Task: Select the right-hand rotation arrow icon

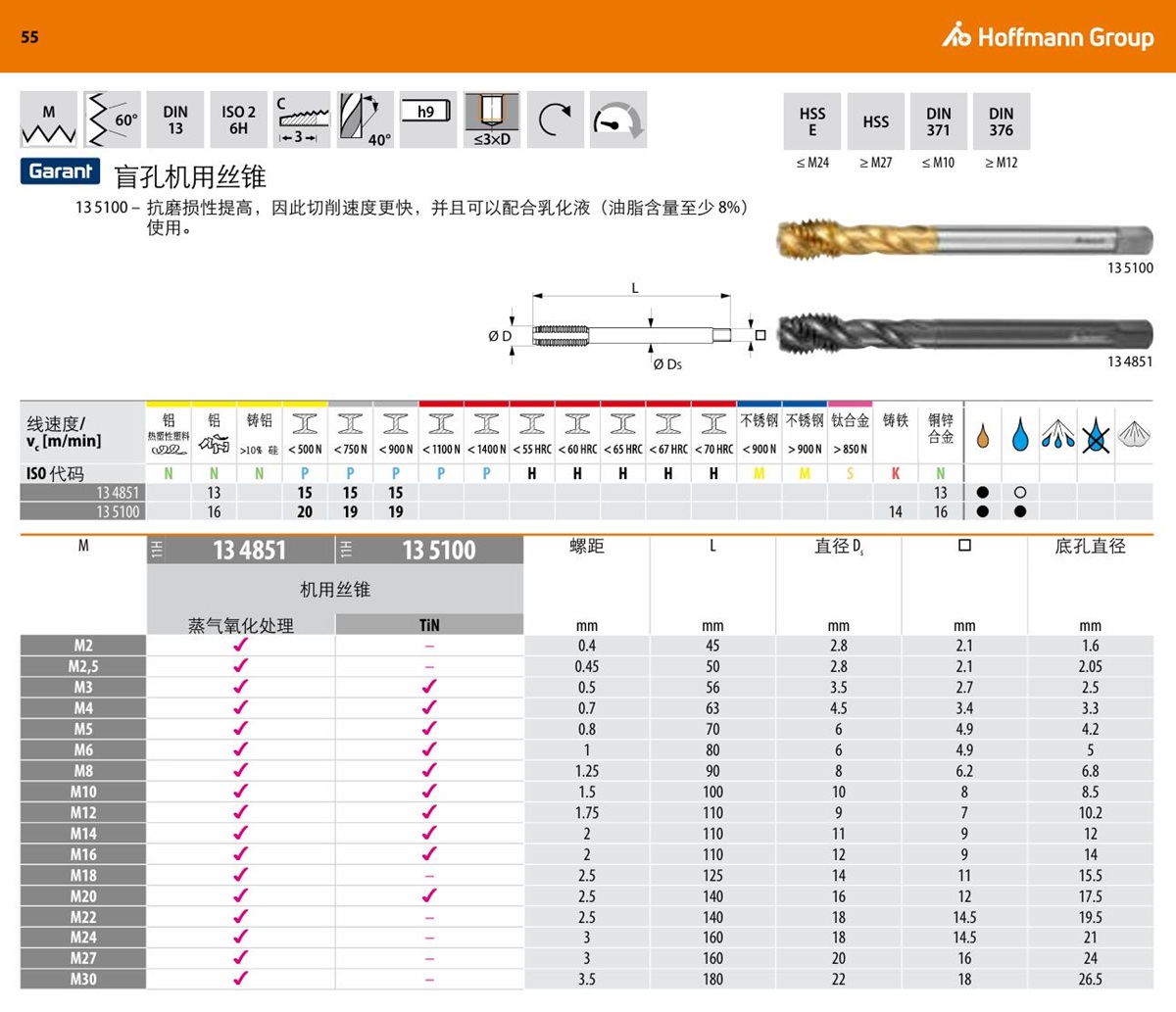Action: [x=556, y=120]
